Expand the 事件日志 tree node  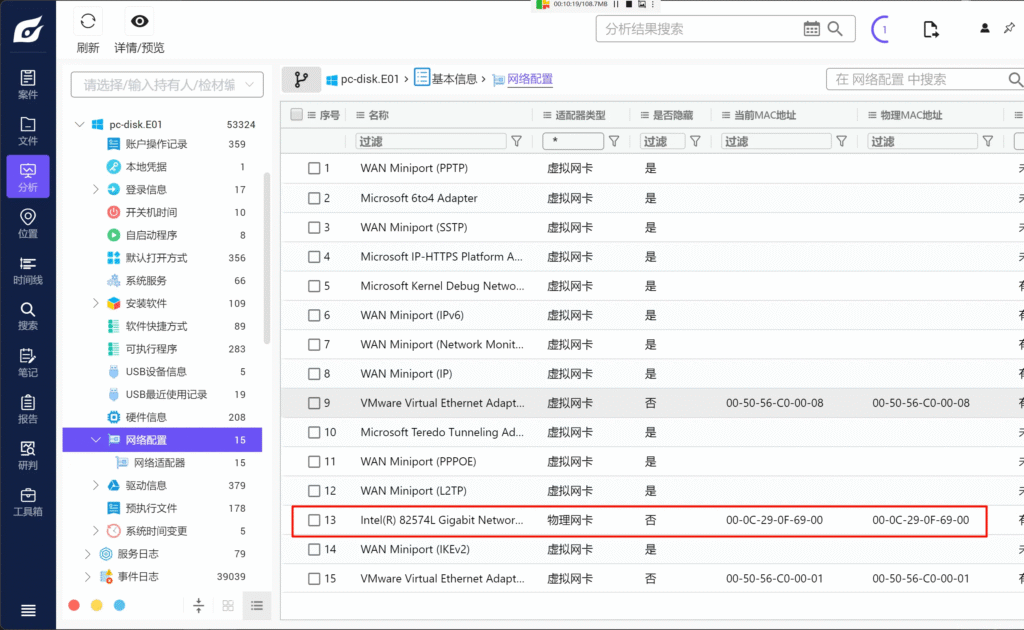(x=88, y=576)
